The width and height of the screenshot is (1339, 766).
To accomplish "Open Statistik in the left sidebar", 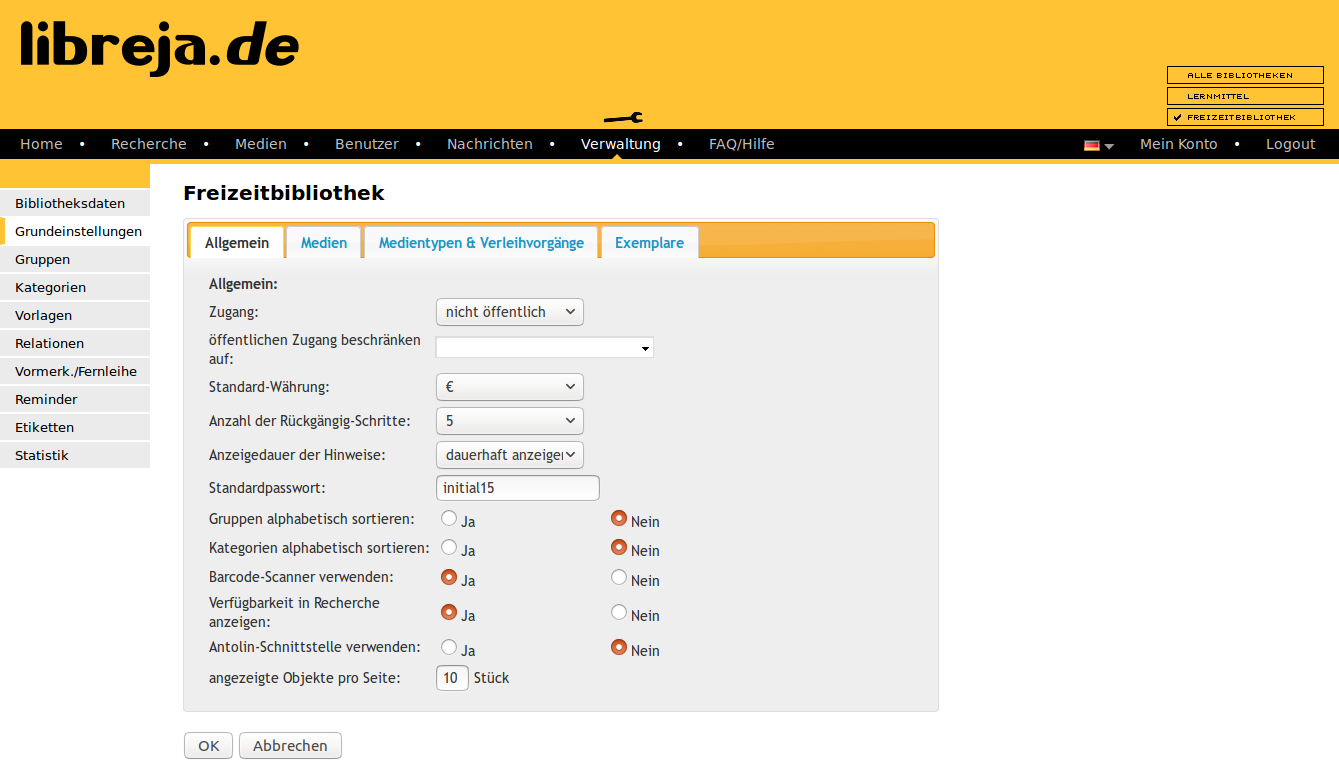I will coord(42,455).
